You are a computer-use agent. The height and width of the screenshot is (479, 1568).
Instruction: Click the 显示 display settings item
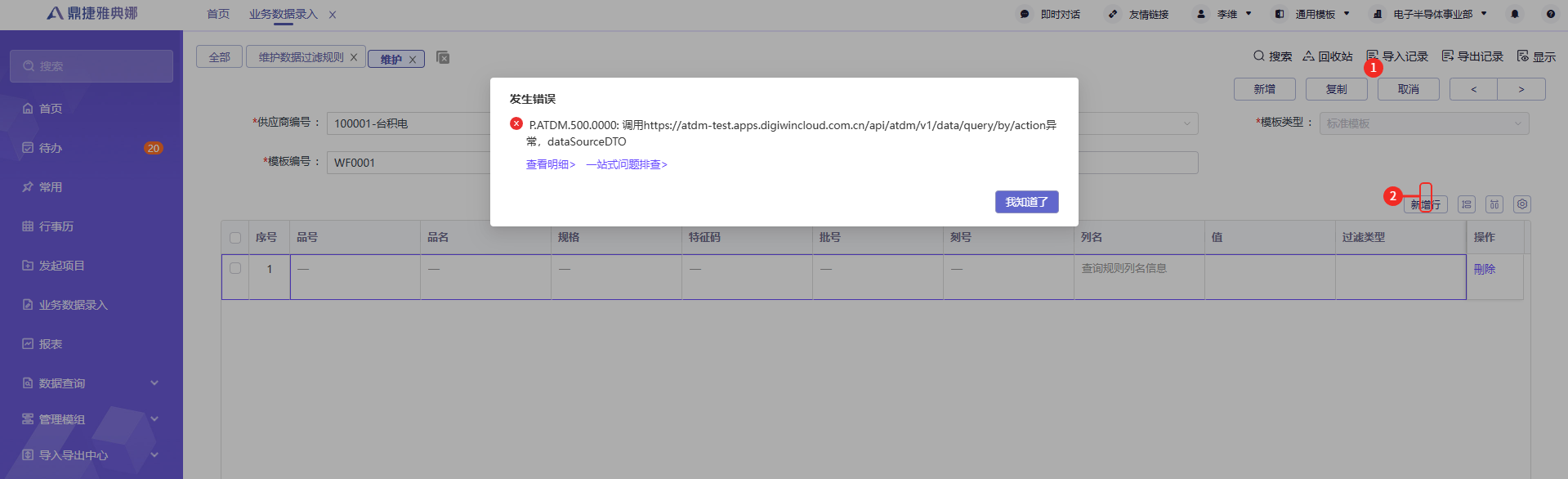[1536, 56]
